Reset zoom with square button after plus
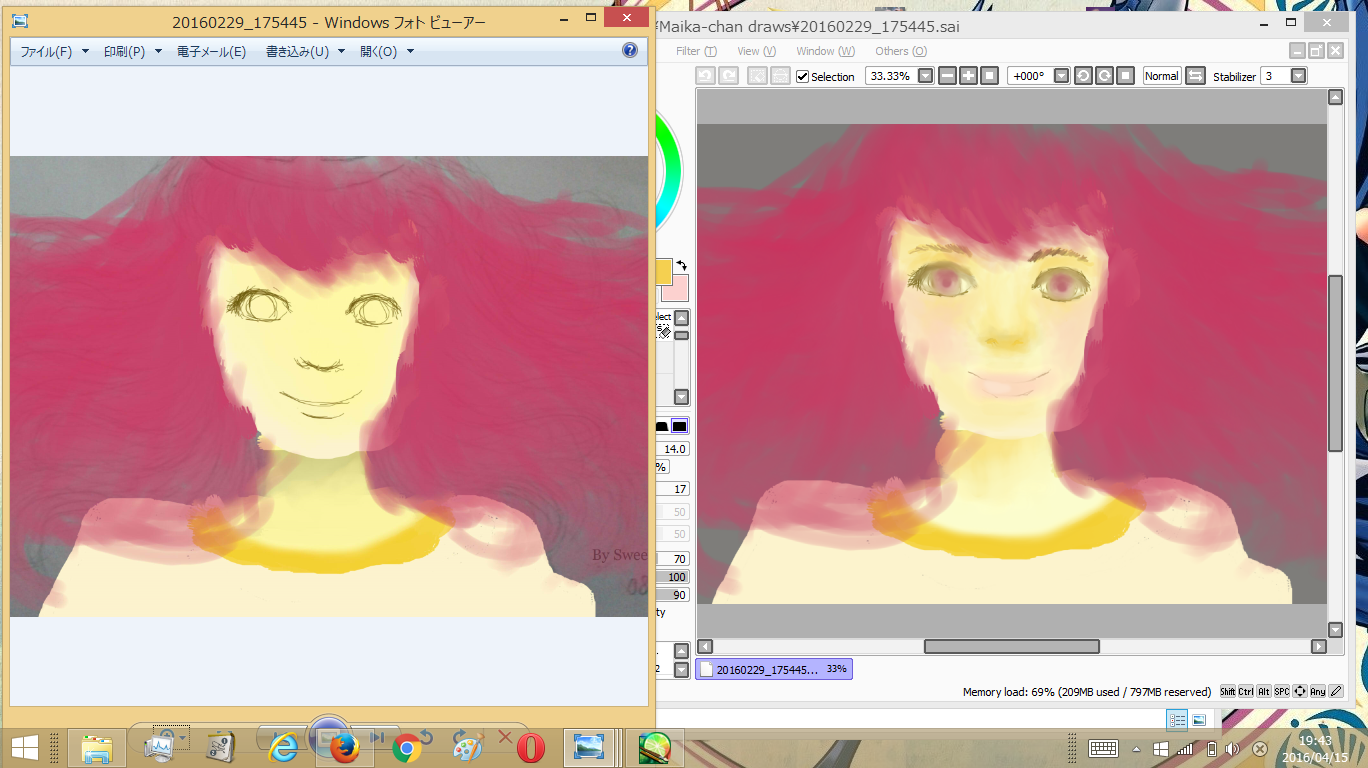The image size is (1368, 768). [989, 76]
